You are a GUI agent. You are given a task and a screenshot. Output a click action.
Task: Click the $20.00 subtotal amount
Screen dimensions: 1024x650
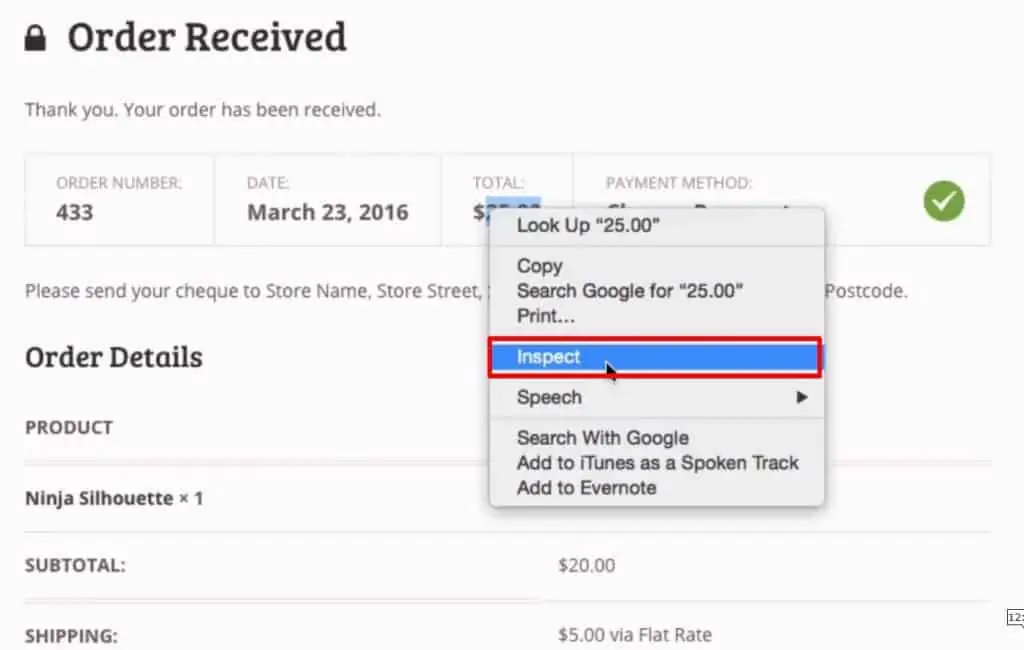coord(586,566)
